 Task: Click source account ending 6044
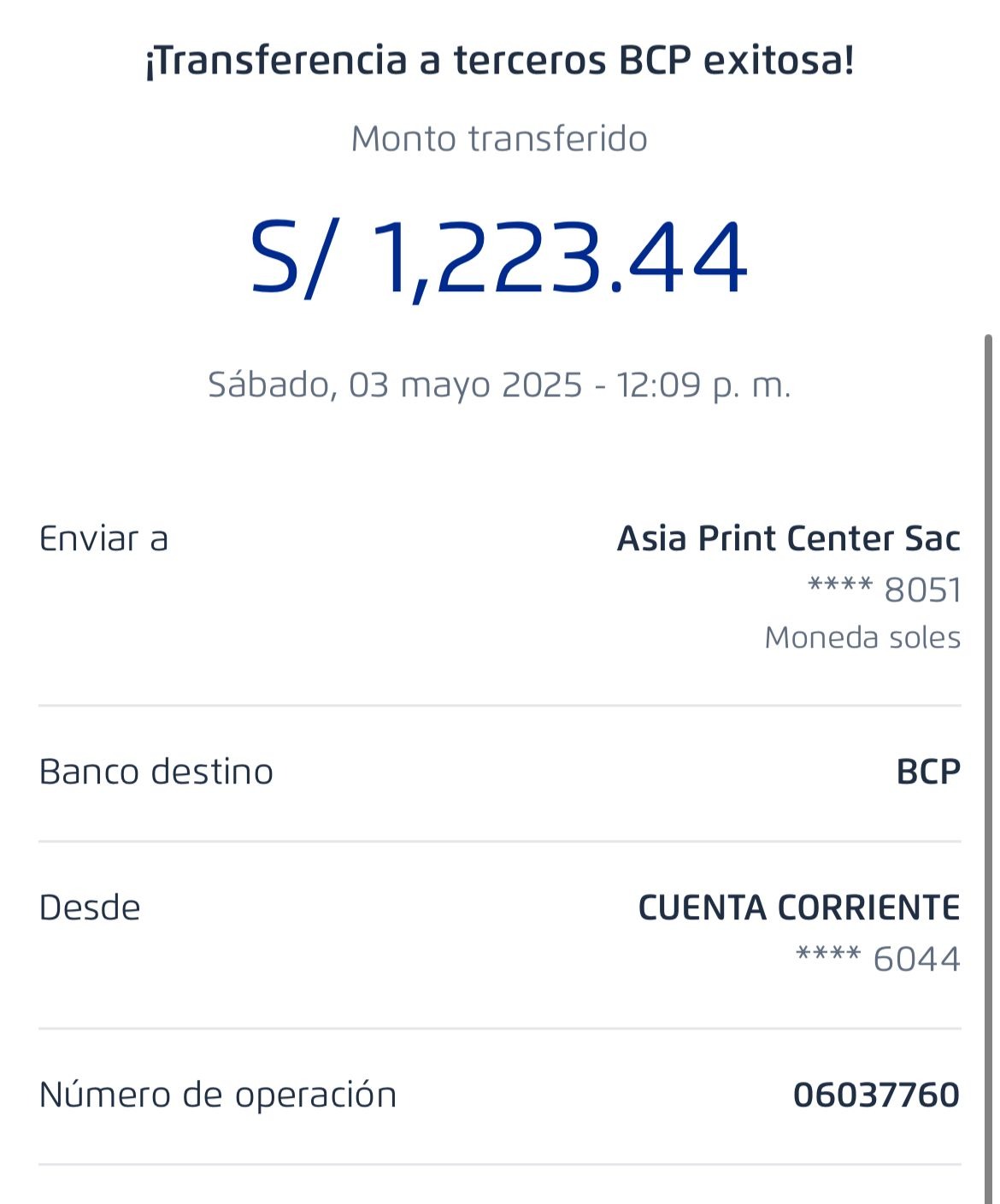click(x=878, y=959)
